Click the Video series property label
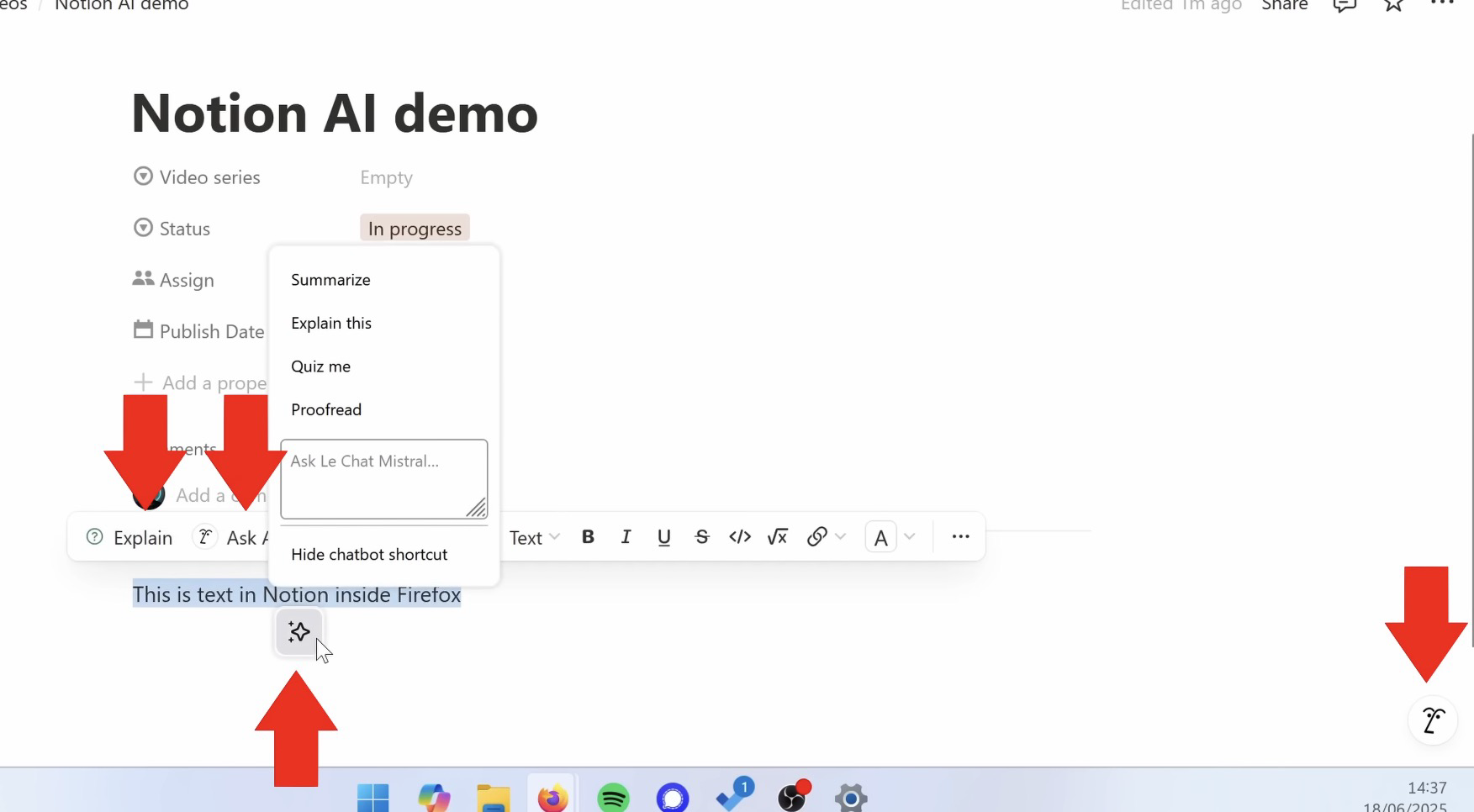Viewport: 1474px width, 812px height. (x=197, y=177)
